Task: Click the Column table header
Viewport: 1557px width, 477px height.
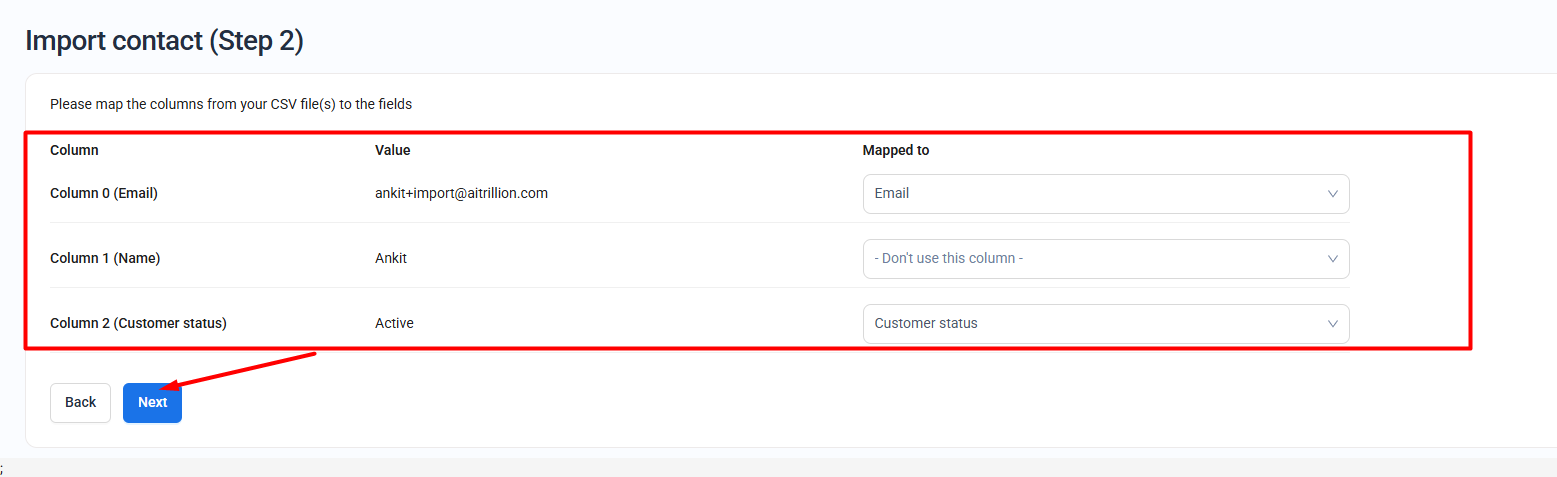Action: (74, 150)
